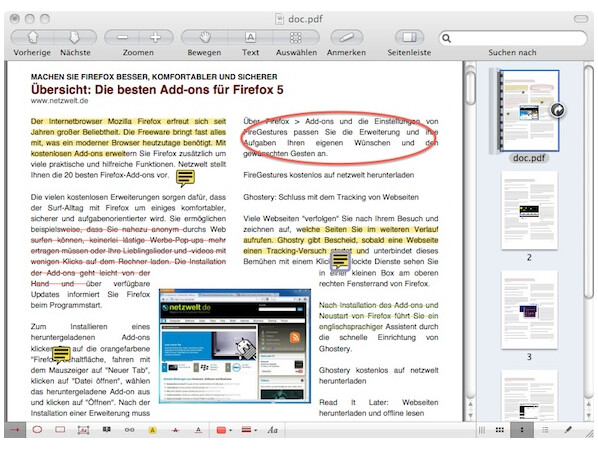
Task: Show annotations list with pencil icon
Action: 568,430
